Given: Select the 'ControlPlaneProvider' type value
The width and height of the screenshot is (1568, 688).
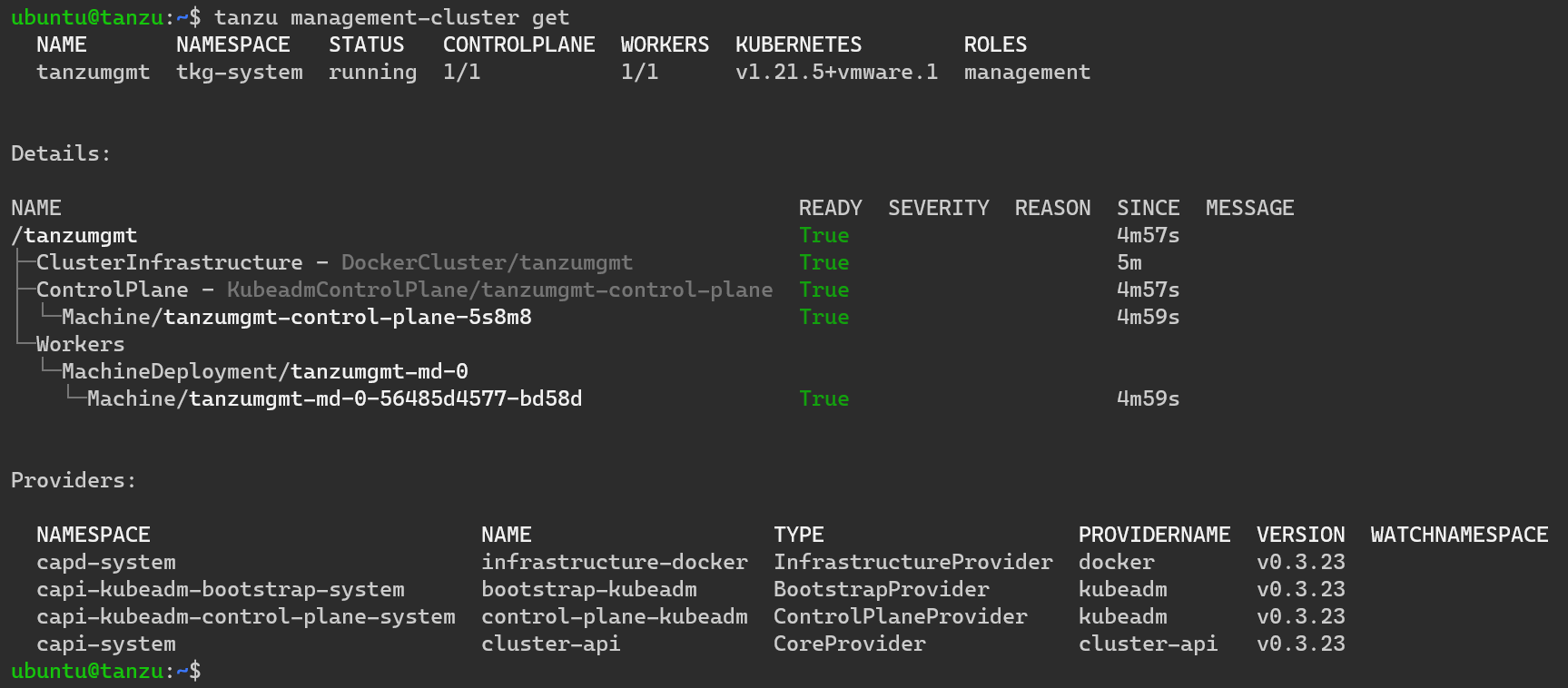Looking at the screenshot, I should pos(901,616).
